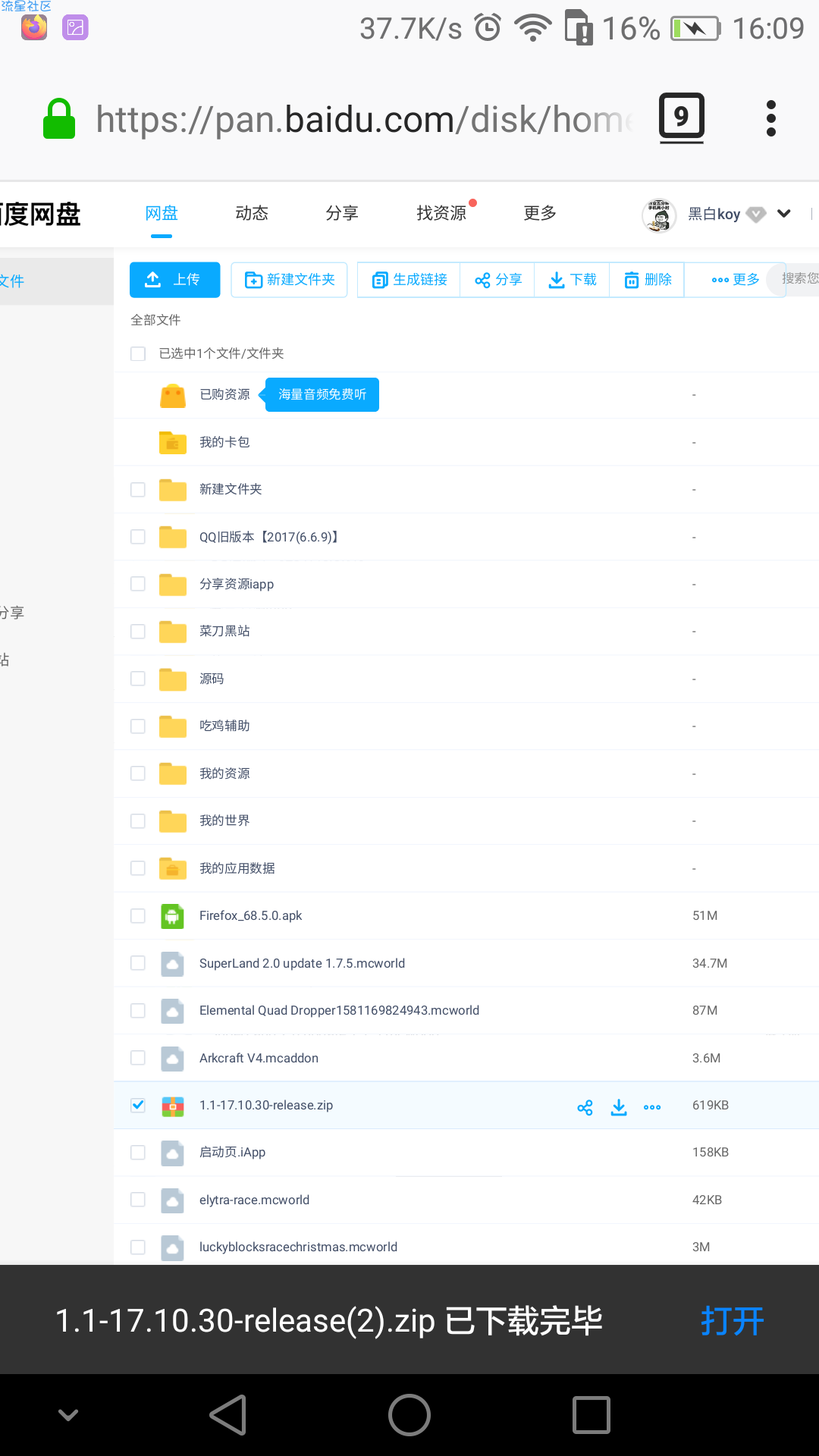Tap the Android recent apps button
This screenshot has width=819, height=1456.
591,1415
